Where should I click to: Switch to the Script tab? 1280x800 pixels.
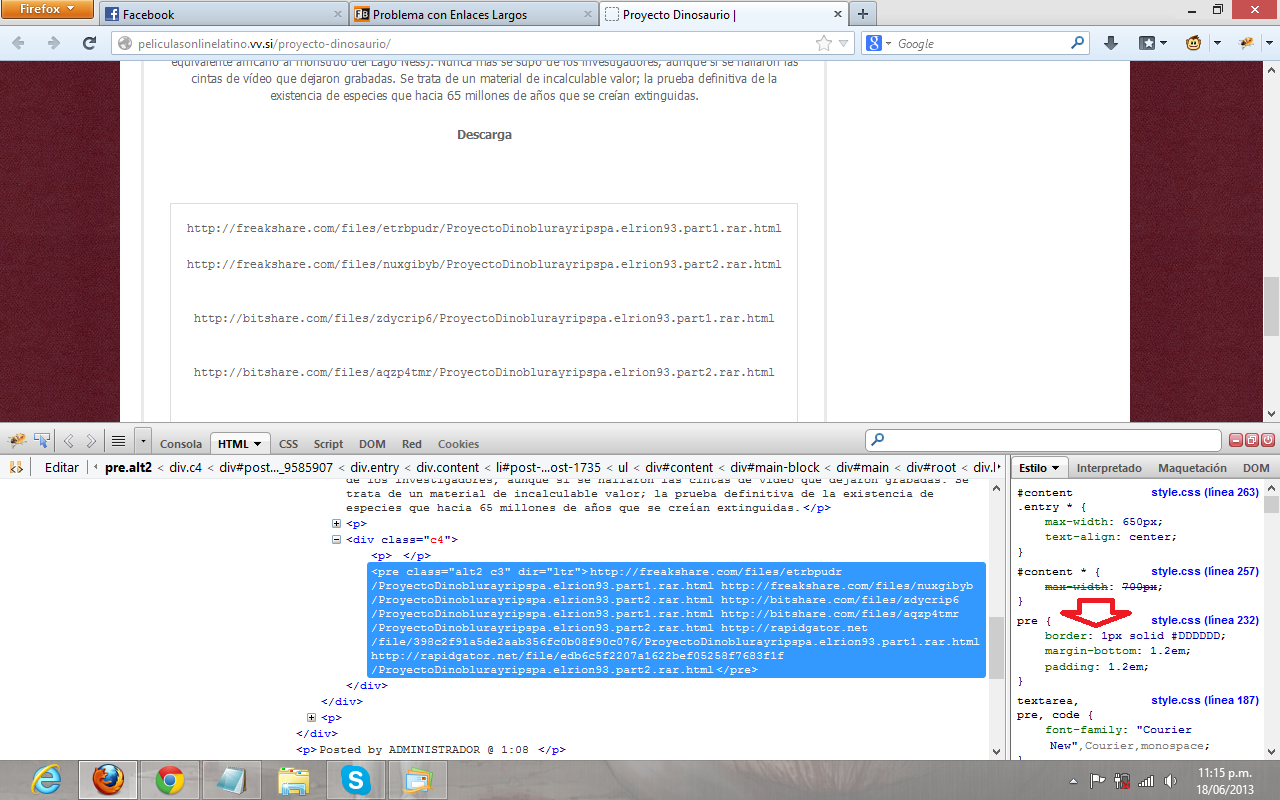pos(328,444)
